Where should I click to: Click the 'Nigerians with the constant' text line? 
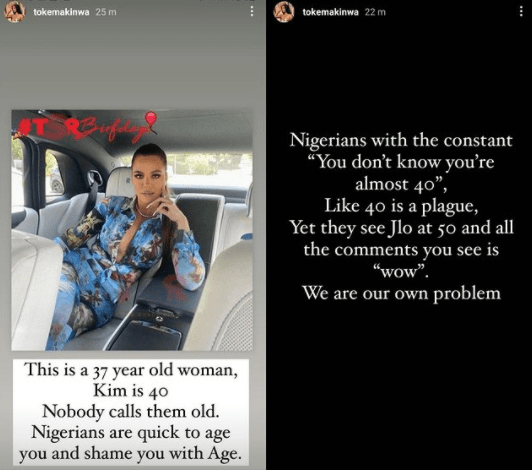tap(401, 140)
